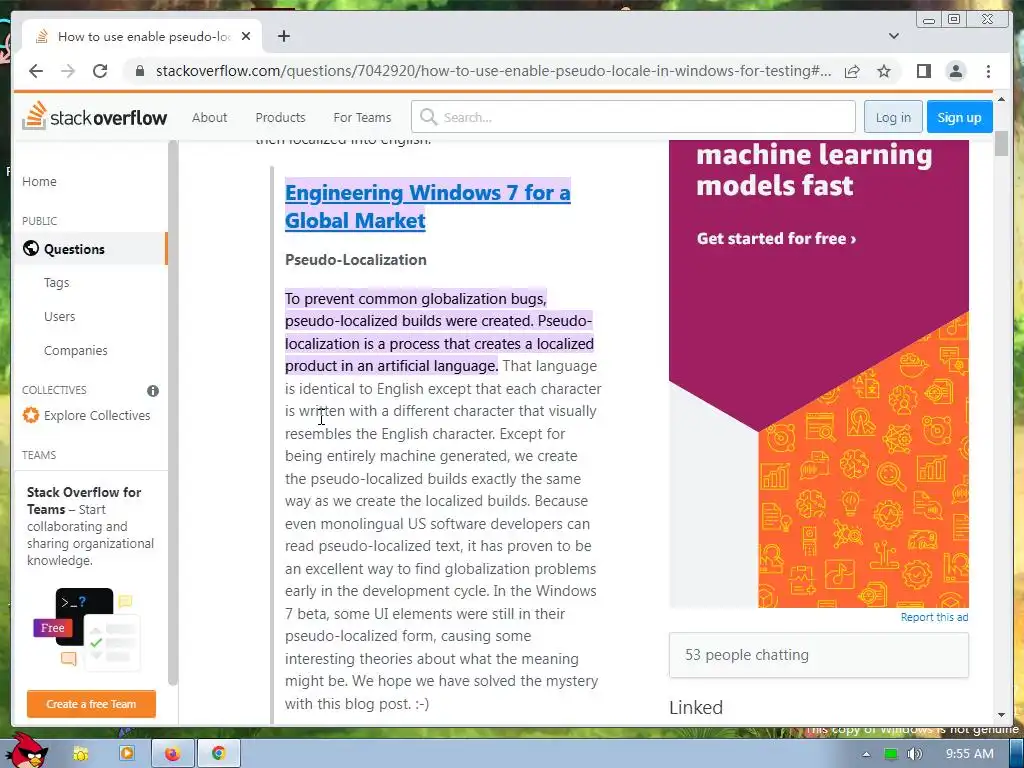The width and height of the screenshot is (1024, 768).
Task: Open Tags in the sidebar
Action: click(x=56, y=283)
